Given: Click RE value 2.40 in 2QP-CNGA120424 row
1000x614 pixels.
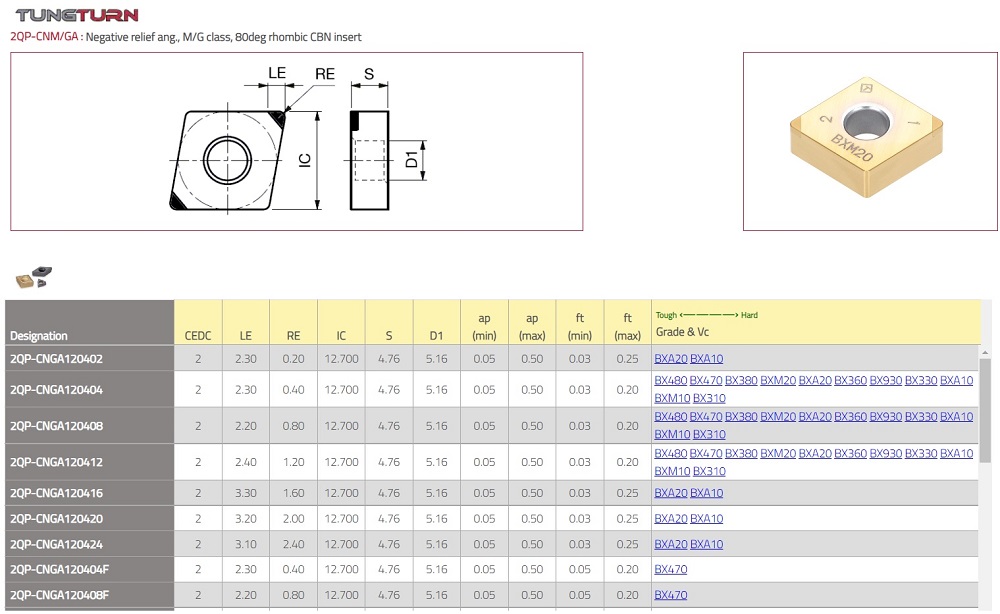Looking at the screenshot, I should (293, 545).
